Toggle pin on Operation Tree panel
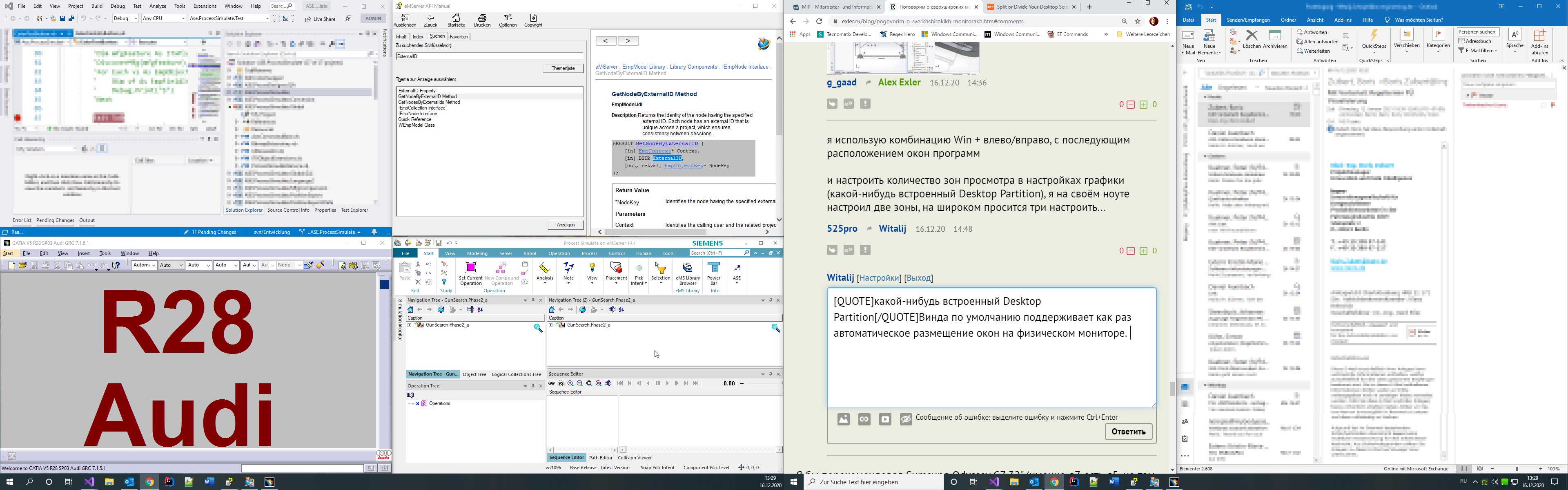 [532, 386]
